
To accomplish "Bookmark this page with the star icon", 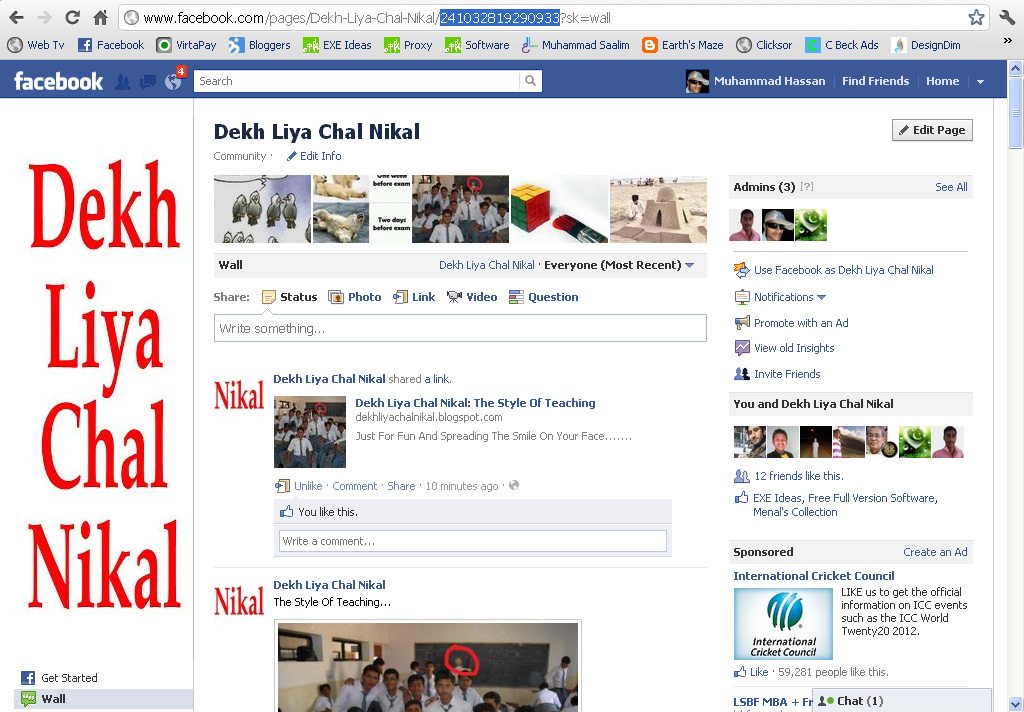I will pyautogui.click(x=976, y=18).
